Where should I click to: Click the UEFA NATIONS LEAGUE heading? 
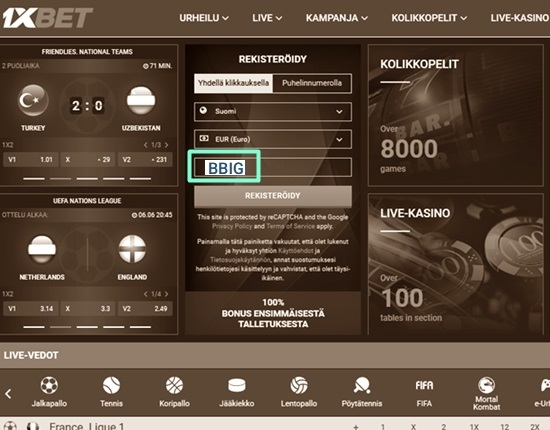[x=87, y=201]
